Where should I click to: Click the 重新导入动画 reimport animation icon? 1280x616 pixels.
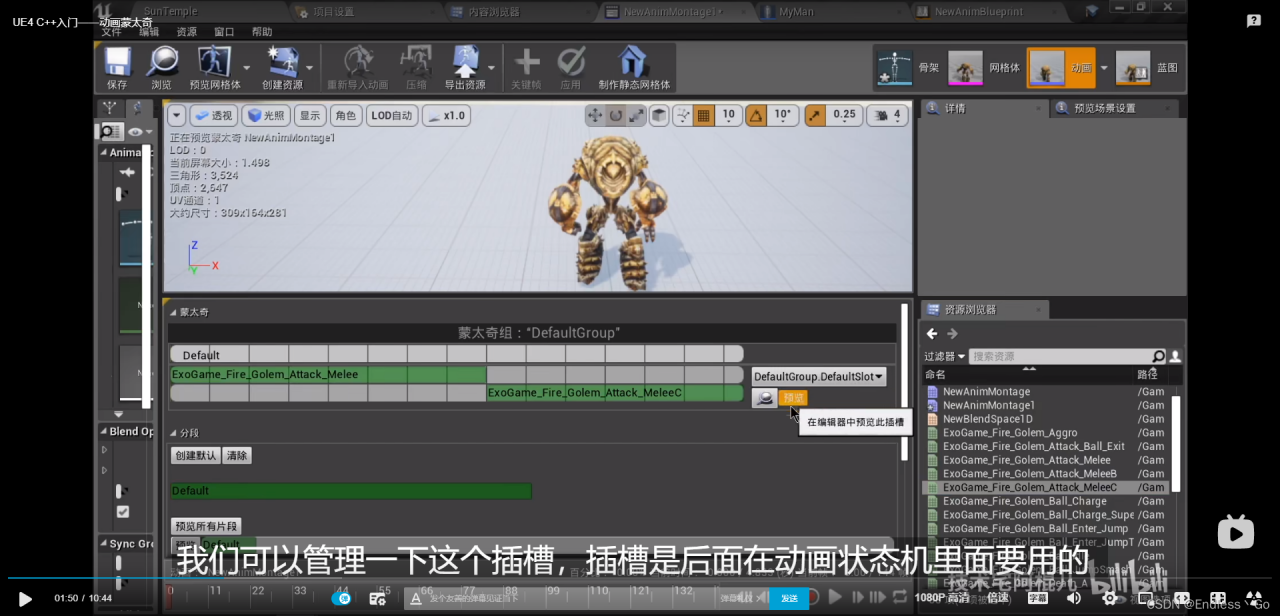[x=357, y=61]
